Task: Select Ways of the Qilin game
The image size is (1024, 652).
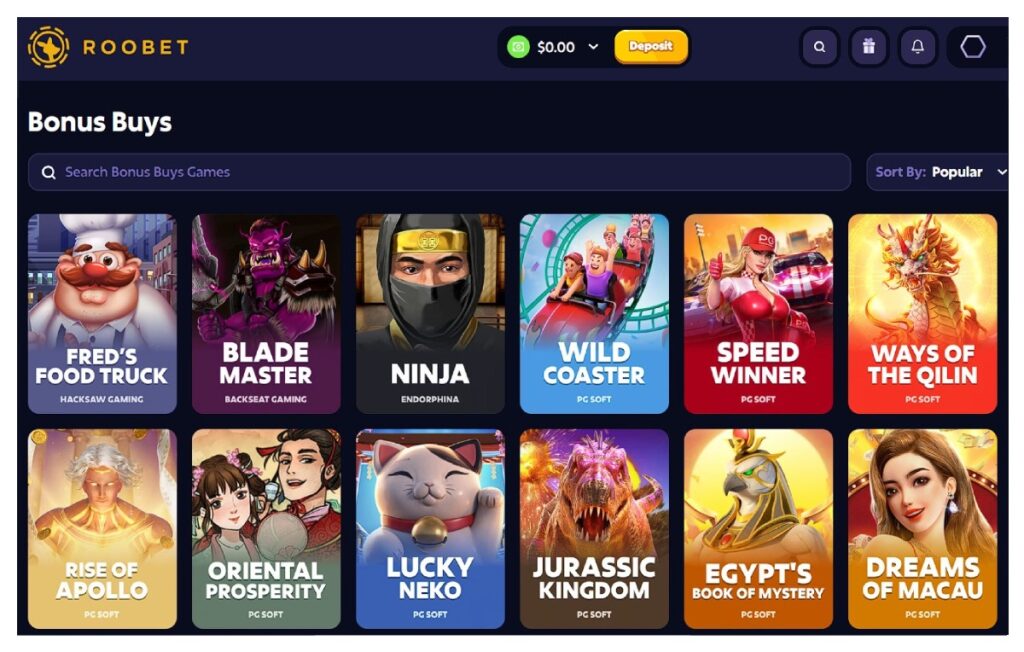Action: point(922,314)
